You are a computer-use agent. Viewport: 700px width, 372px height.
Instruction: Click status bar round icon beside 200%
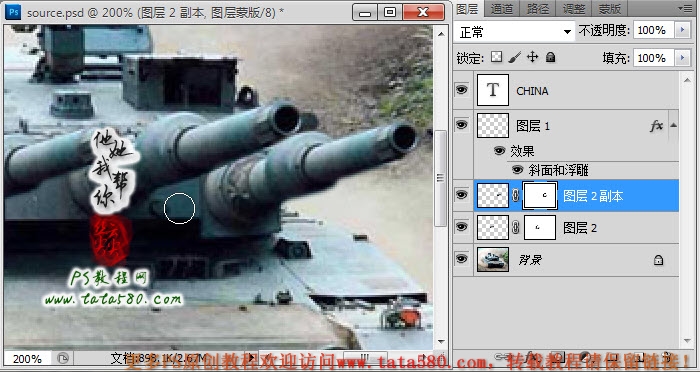click(x=63, y=358)
